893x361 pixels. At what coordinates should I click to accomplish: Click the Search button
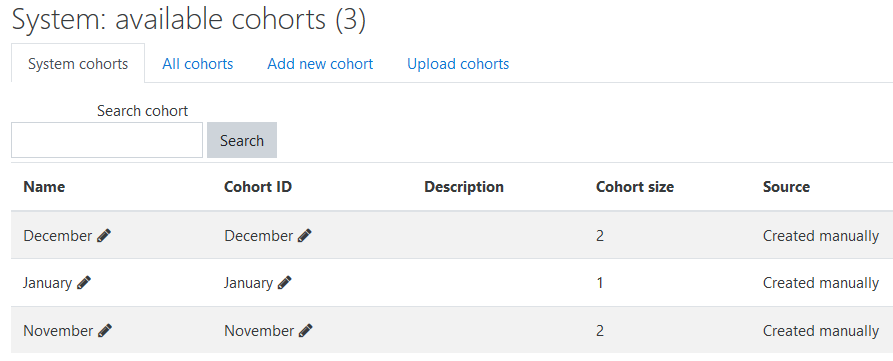pos(242,140)
